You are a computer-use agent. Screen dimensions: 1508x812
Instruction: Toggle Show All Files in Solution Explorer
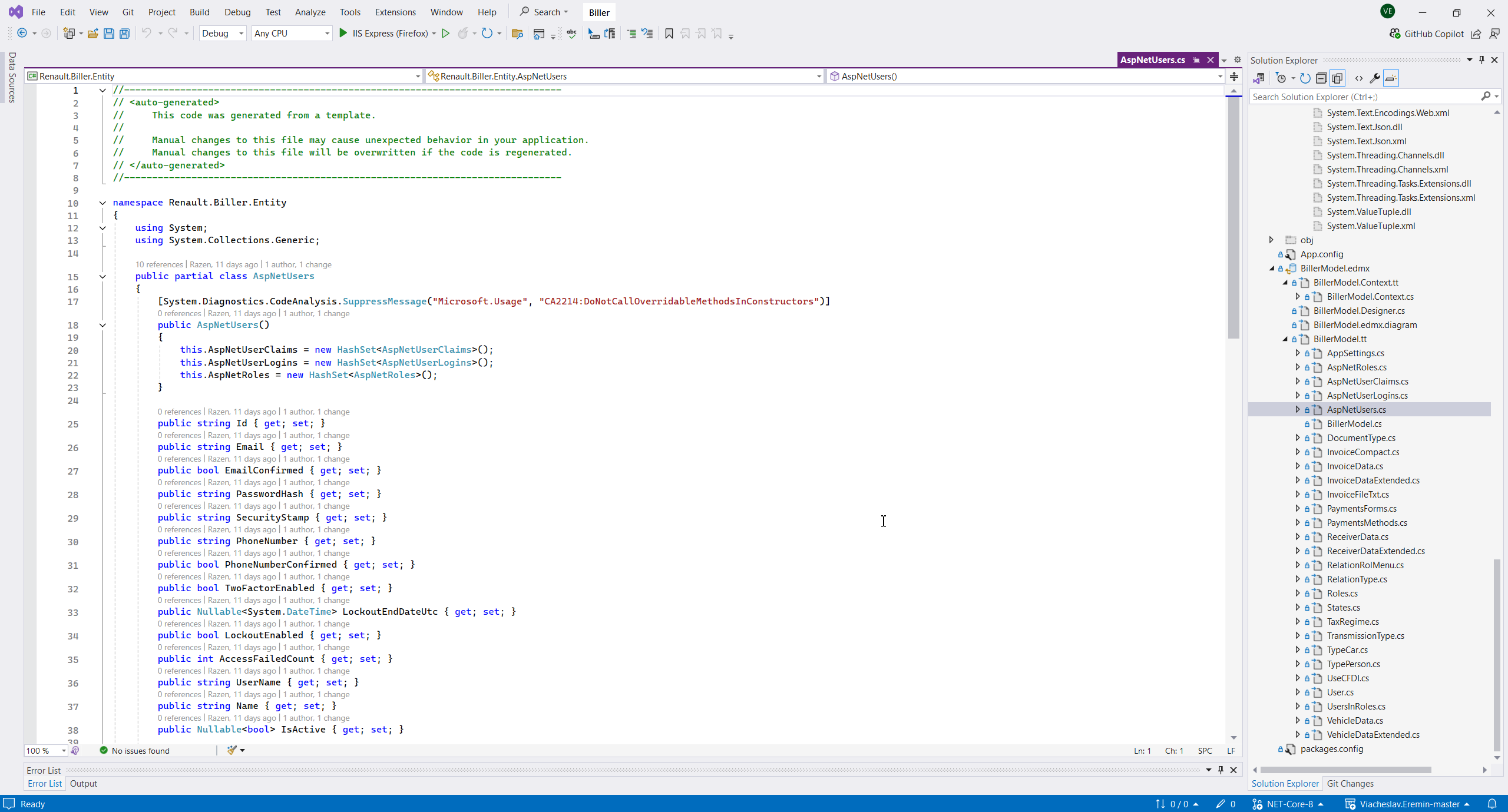[1337, 78]
